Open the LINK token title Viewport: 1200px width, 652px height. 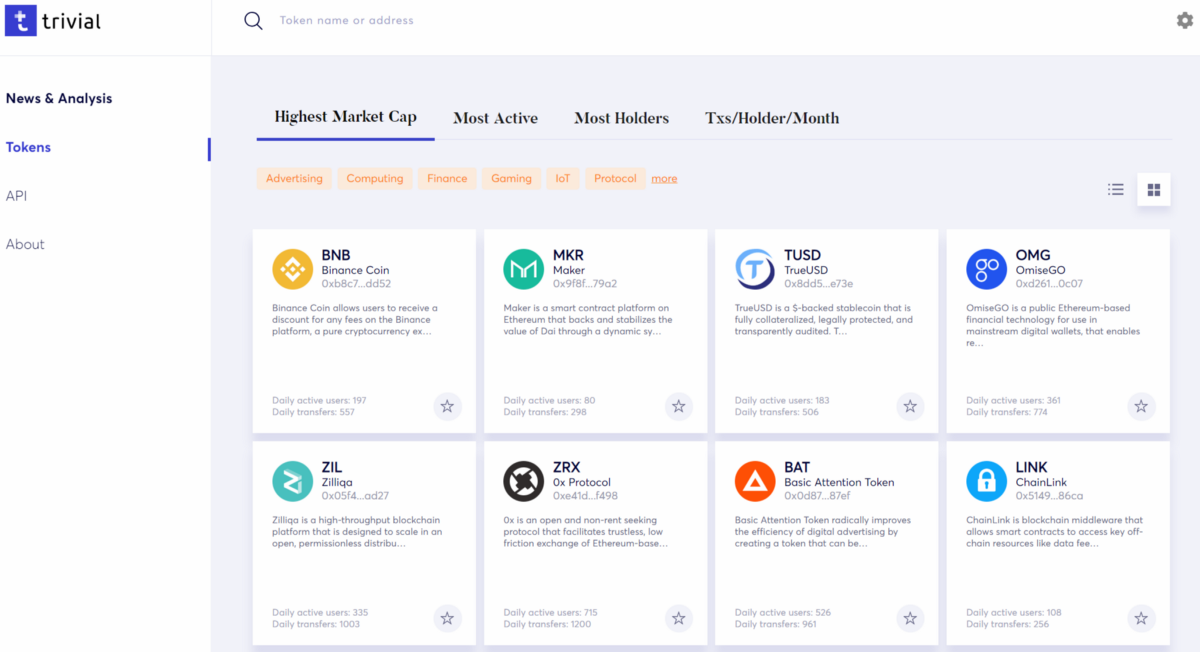[1032, 467]
